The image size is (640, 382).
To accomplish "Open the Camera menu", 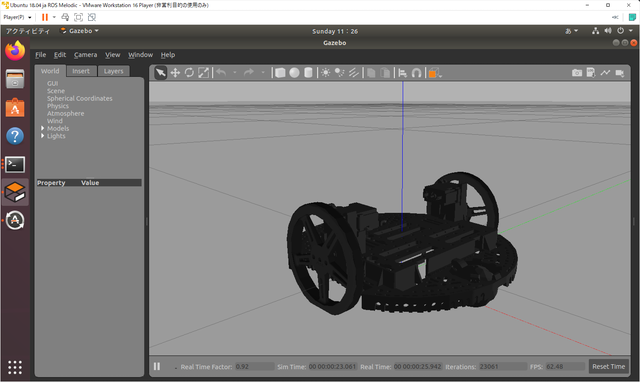I will 85,55.
